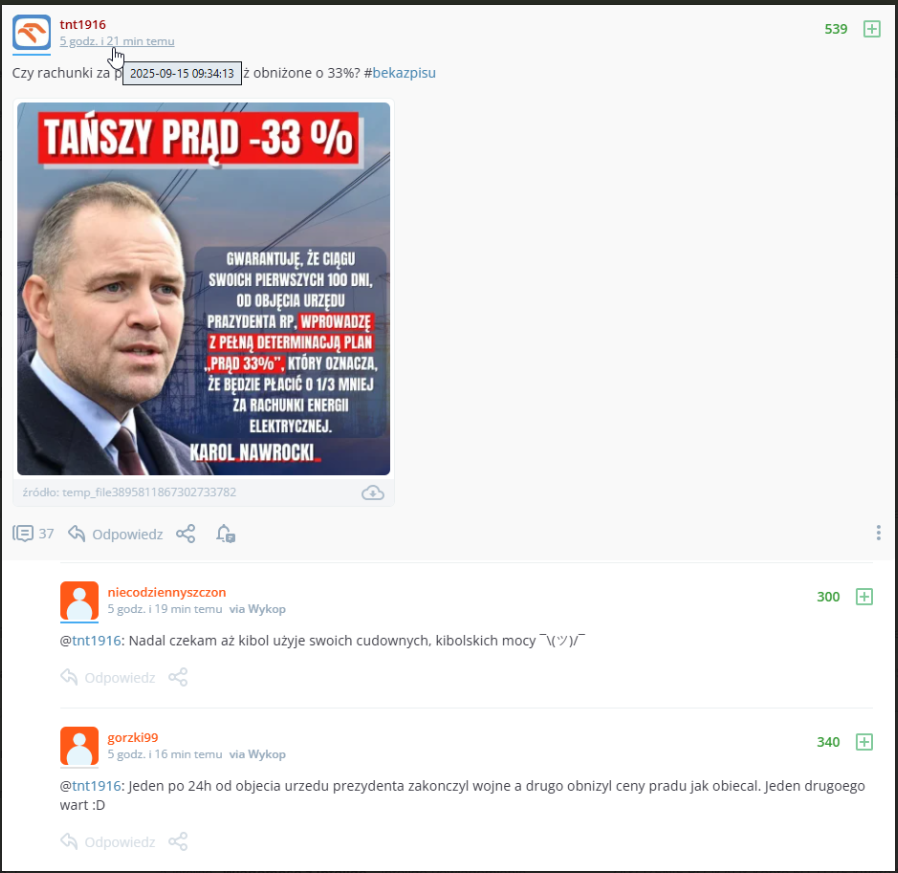Open the post timestamp permalink

coord(117,41)
